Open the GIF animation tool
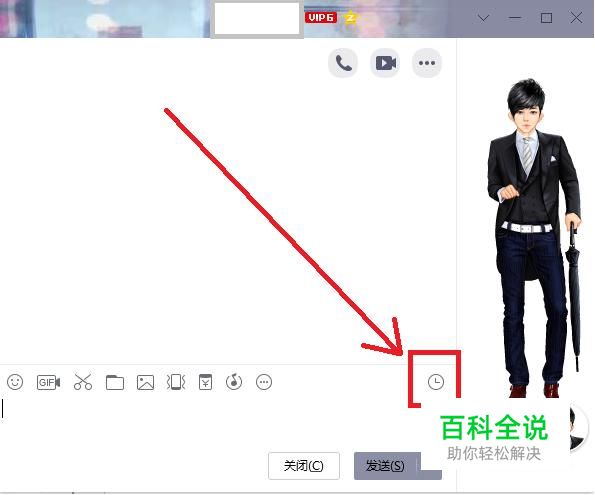Image resolution: width=595 pixels, height=495 pixels. 48,382
